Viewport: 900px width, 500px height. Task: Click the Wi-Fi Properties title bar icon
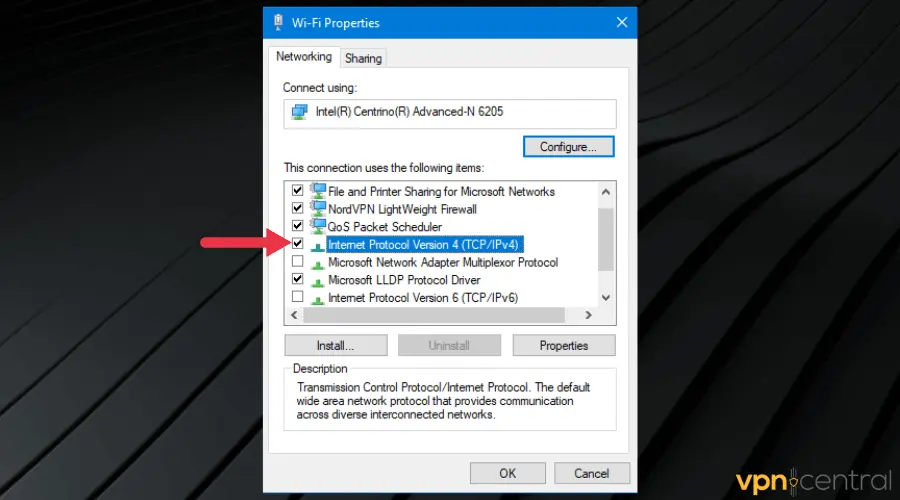coord(278,23)
